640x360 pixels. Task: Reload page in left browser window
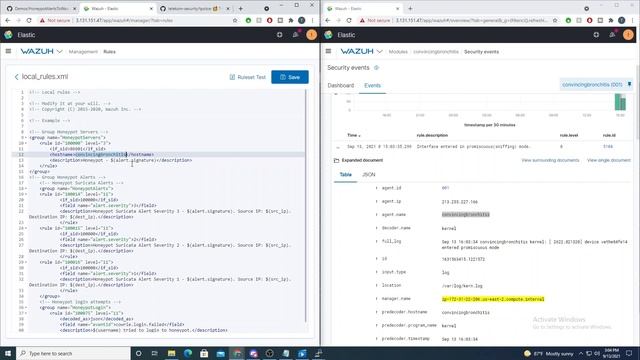tap(29, 20)
